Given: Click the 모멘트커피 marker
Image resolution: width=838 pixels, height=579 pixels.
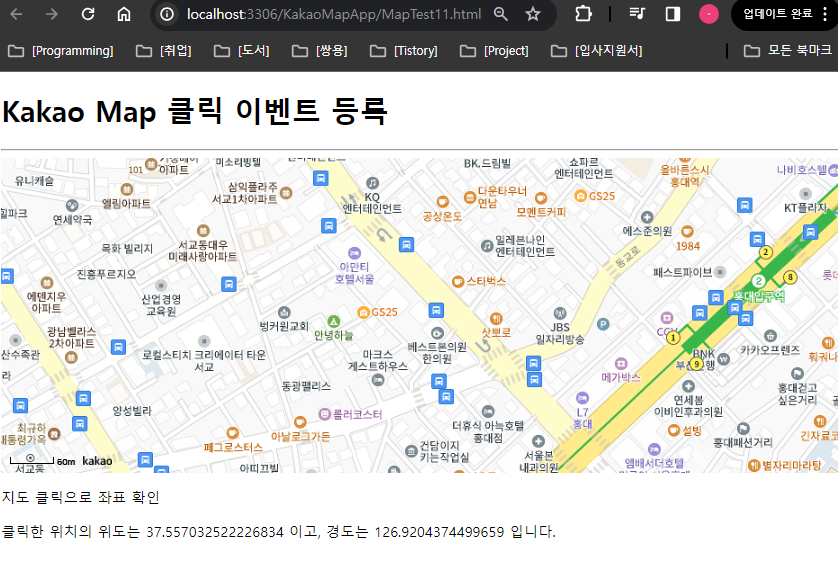Looking at the screenshot, I should tap(541, 198).
